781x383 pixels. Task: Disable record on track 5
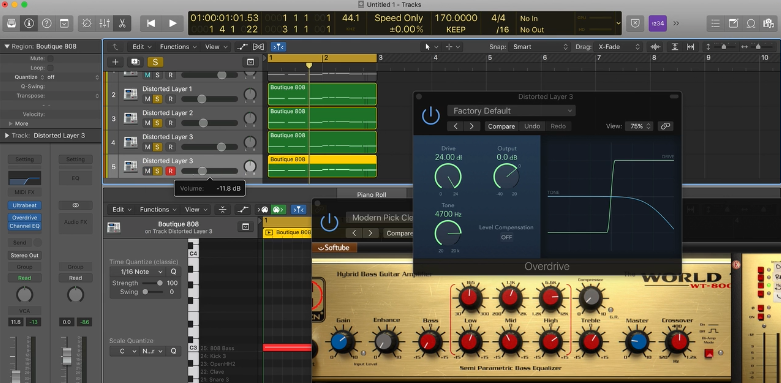click(x=170, y=171)
